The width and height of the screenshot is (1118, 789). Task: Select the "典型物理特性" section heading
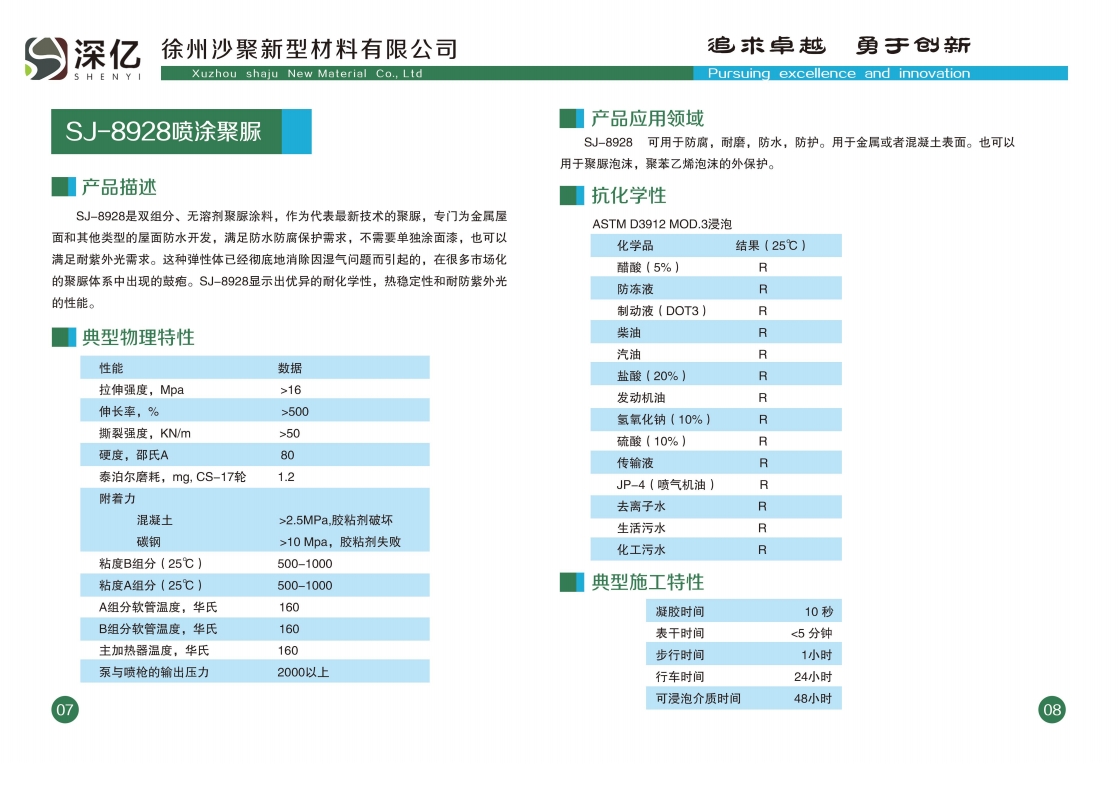(x=138, y=337)
